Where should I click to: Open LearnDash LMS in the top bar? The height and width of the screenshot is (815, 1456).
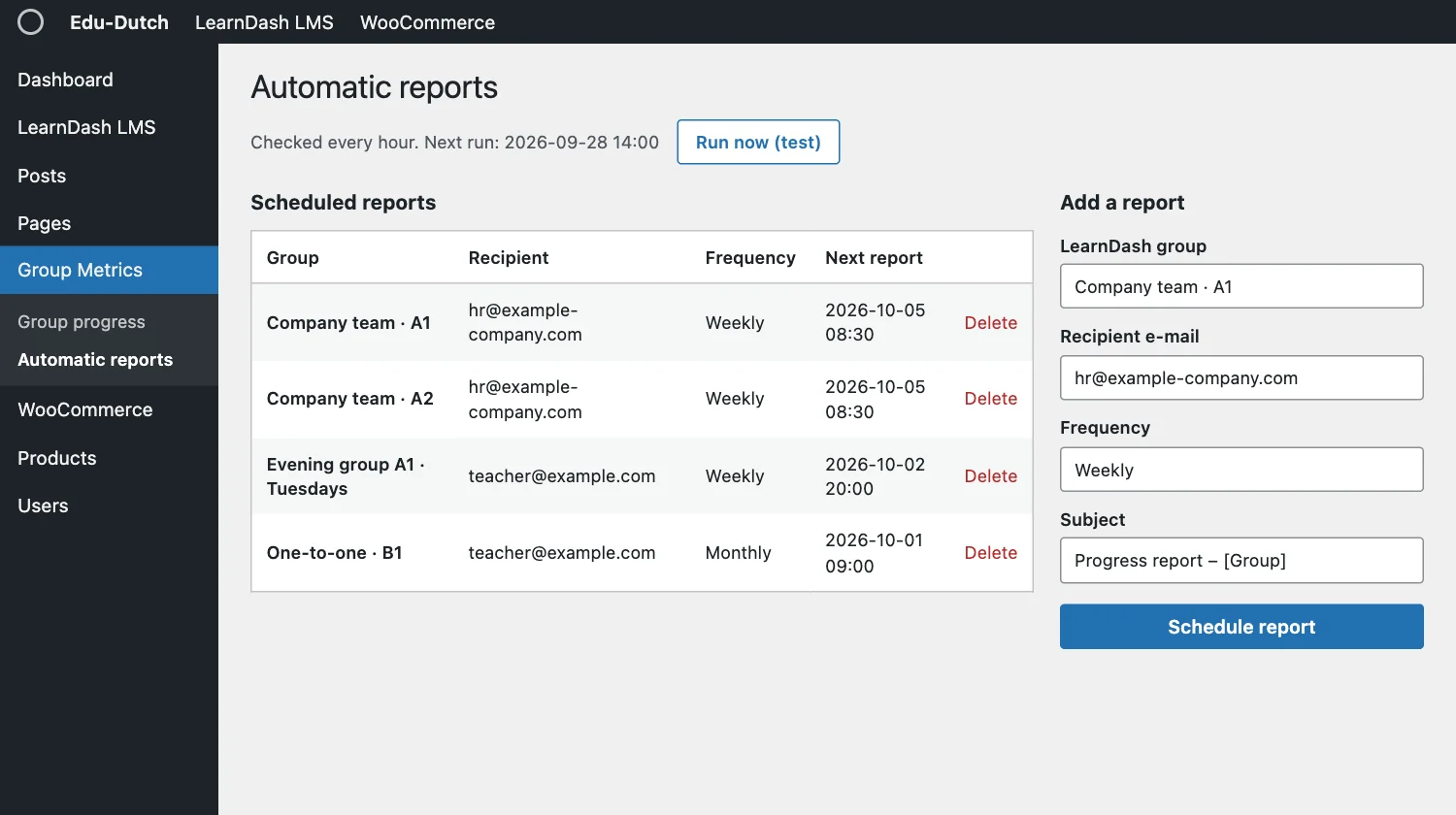point(264,22)
